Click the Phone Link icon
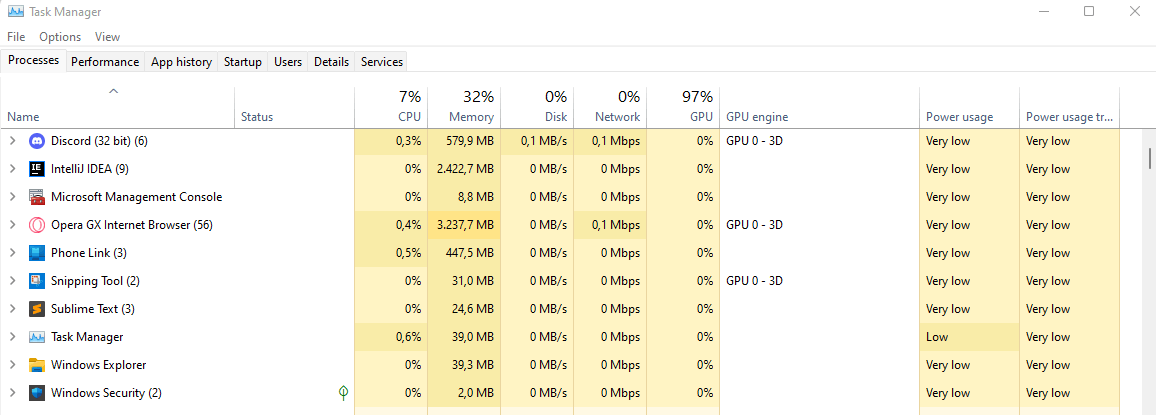Image resolution: width=1156 pixels, height=415 pixels. tap(37, 253)
